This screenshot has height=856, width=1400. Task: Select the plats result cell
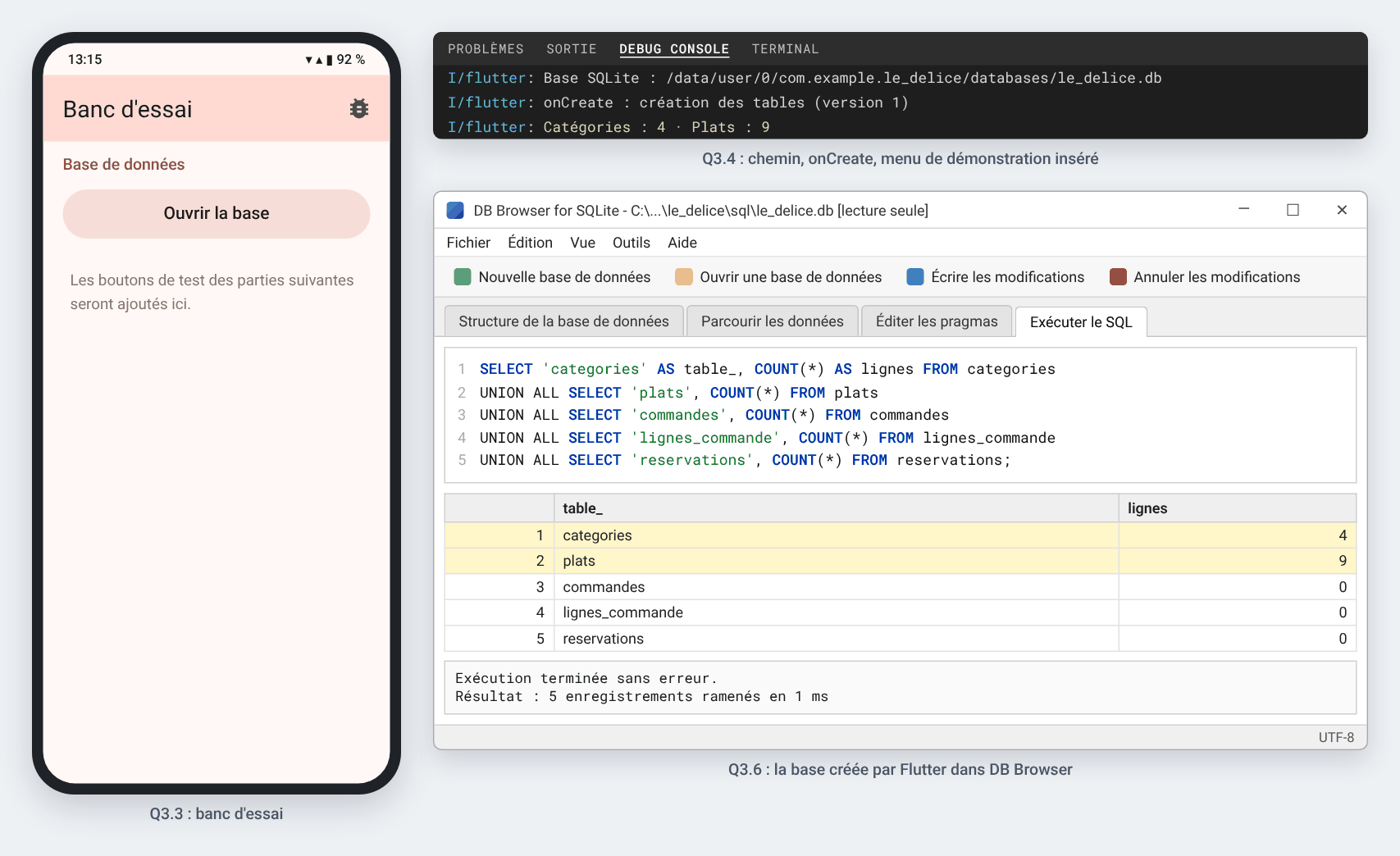click(x=837, y=561)
